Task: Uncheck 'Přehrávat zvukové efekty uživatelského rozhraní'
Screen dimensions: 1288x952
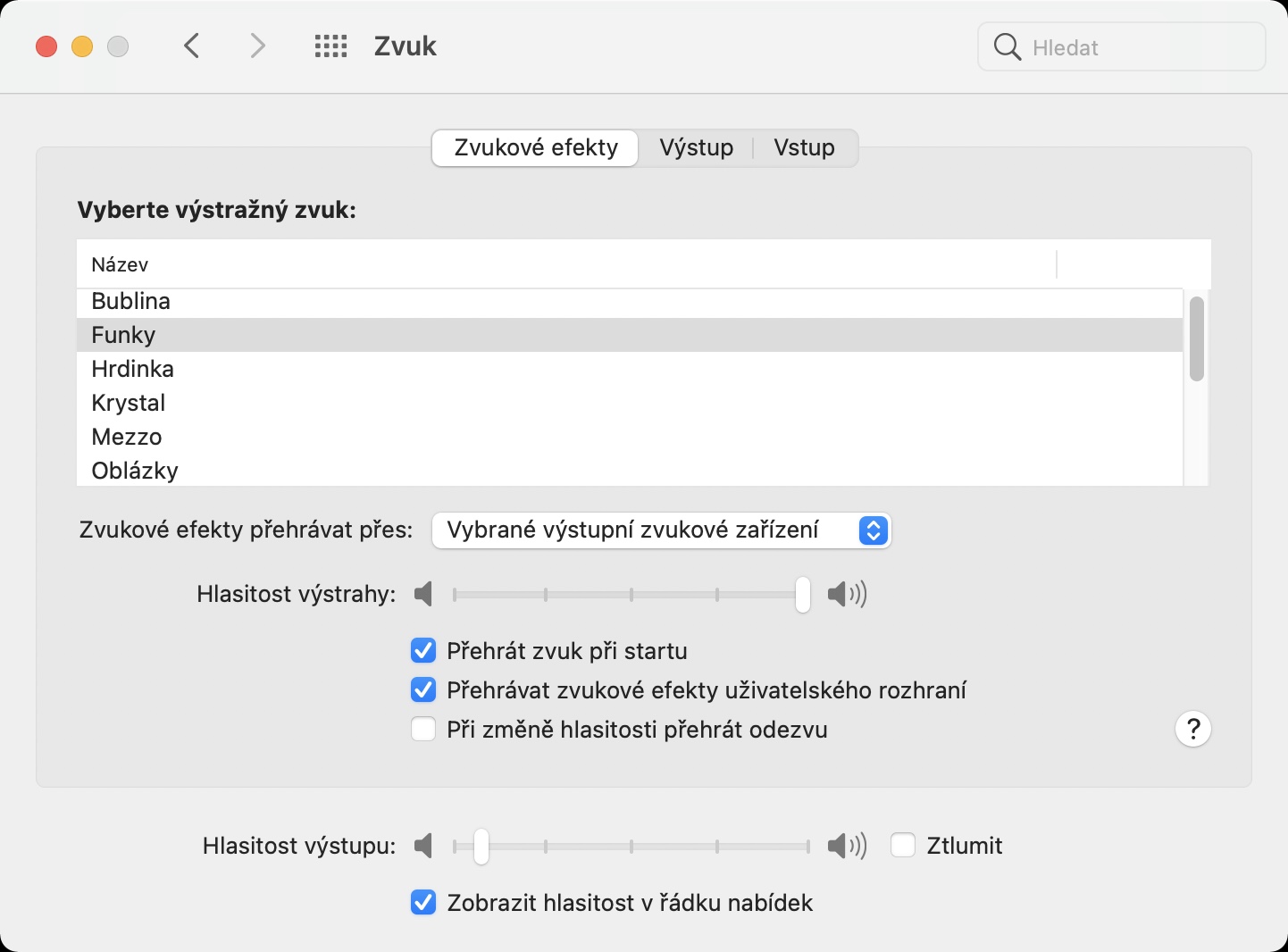Action: 423,690
